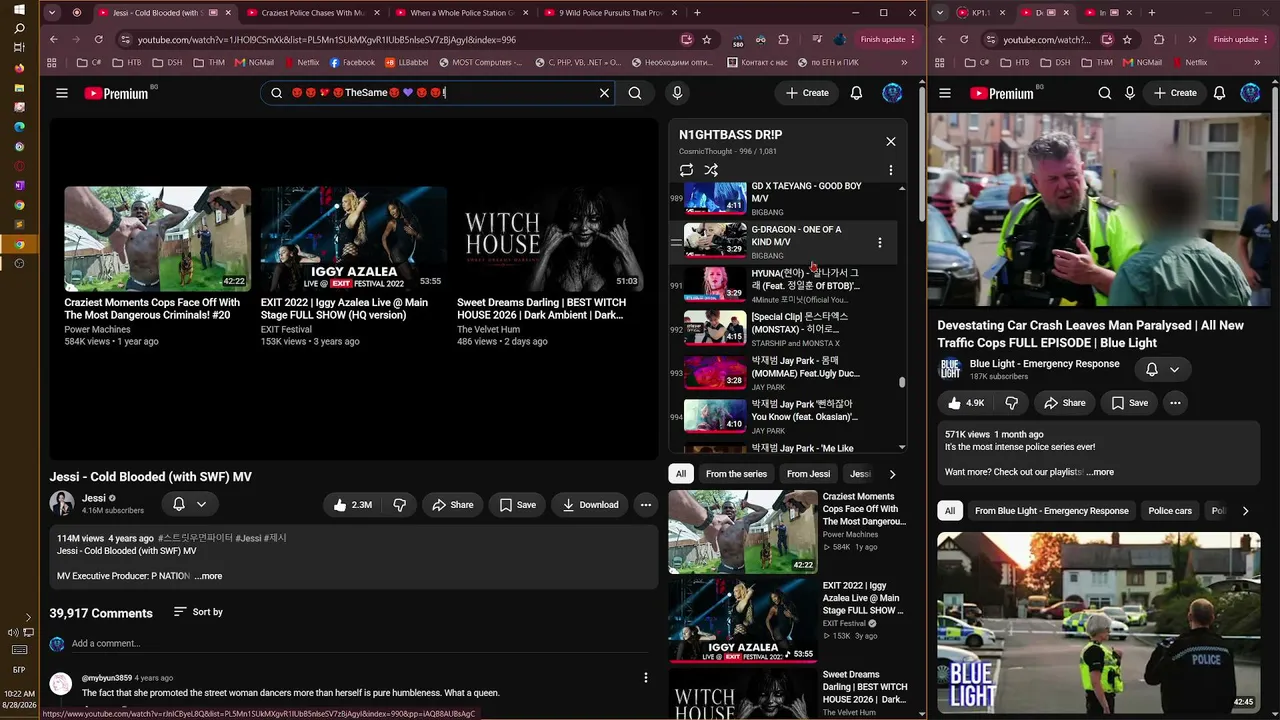
Task: Clear the search box text
Action: [x=604, y=93]
